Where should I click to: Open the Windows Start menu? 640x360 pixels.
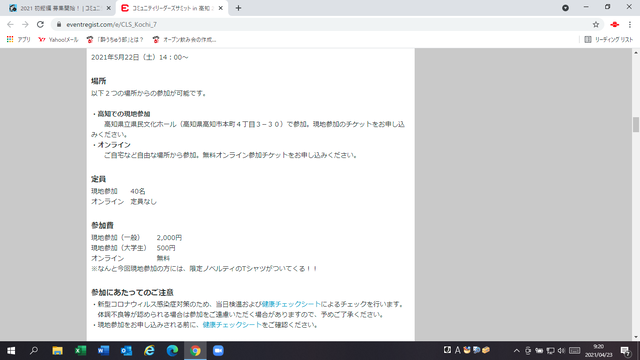click(11, 351)
